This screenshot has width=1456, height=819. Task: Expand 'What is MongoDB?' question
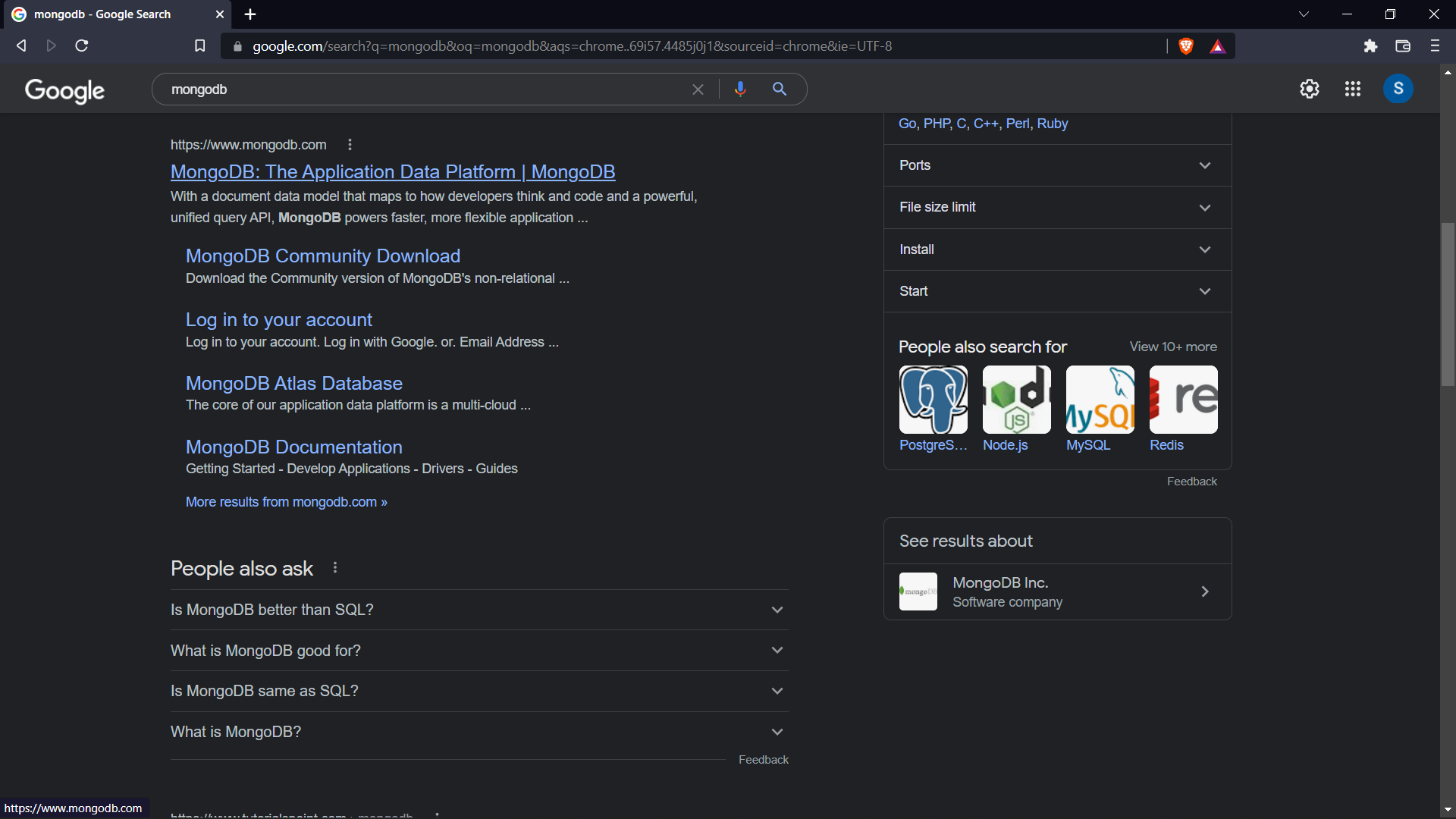(x=479, y=732)
